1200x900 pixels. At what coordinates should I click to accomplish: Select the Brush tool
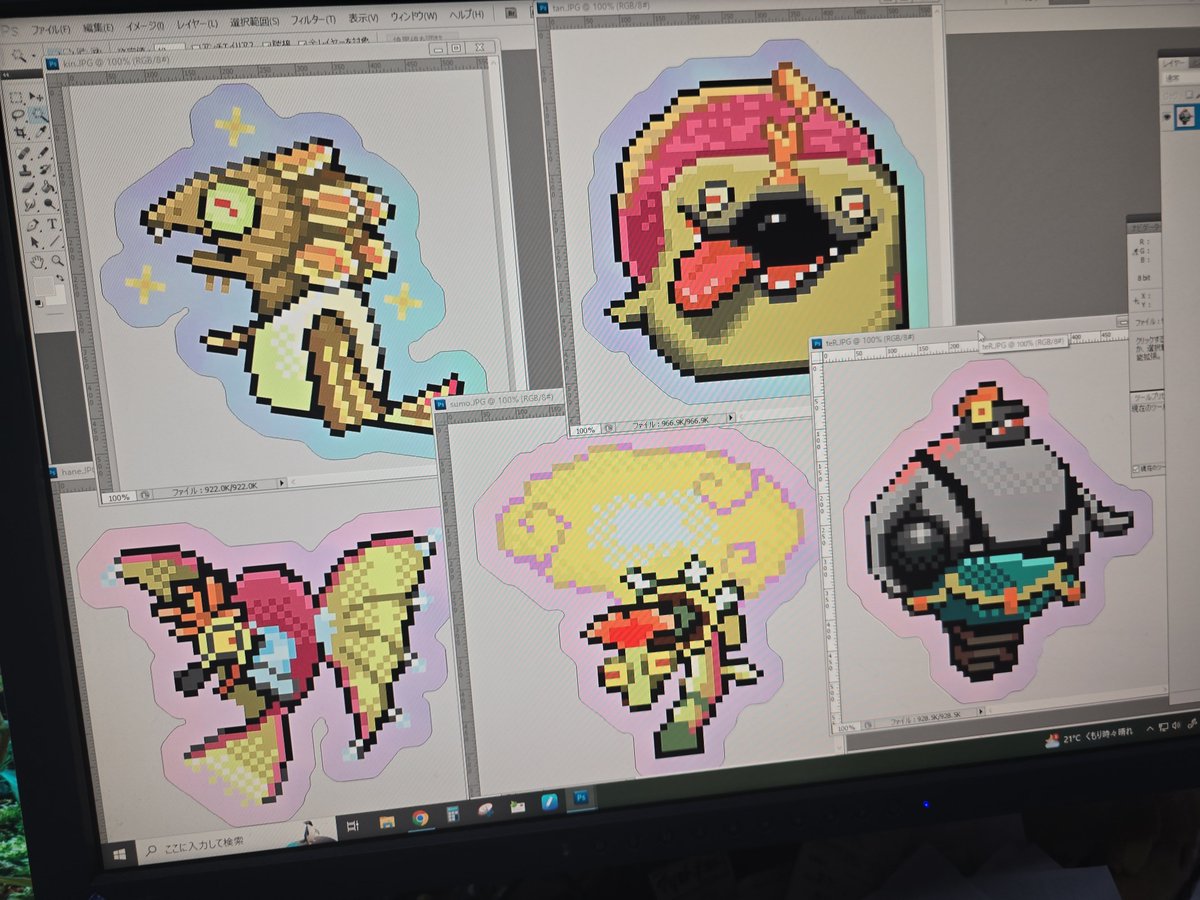pyautogui.click(x=43, y=152)
